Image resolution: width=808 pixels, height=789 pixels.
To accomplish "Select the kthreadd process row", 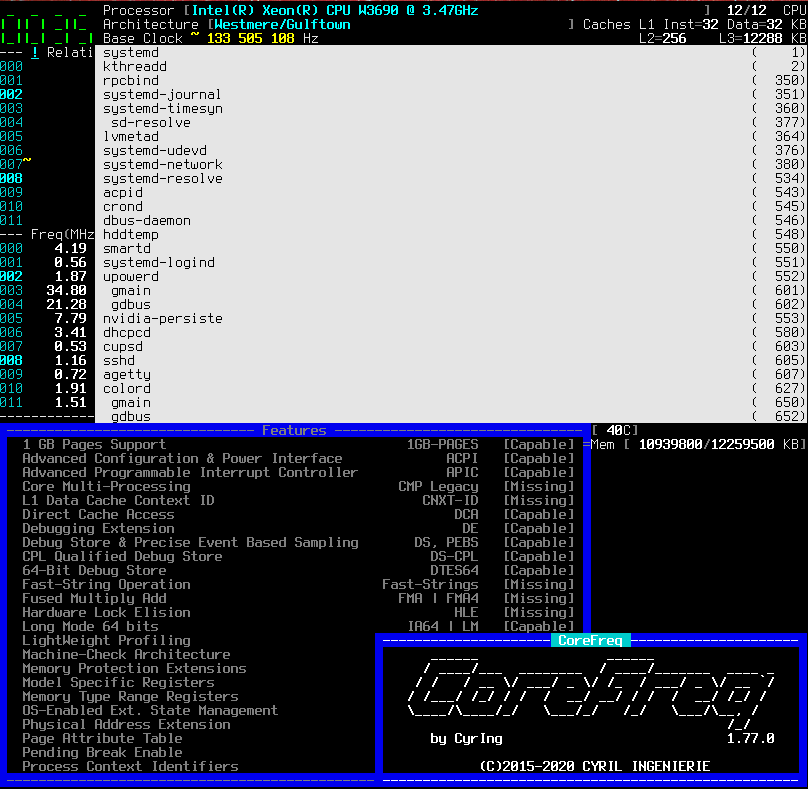I will [451, 66].
